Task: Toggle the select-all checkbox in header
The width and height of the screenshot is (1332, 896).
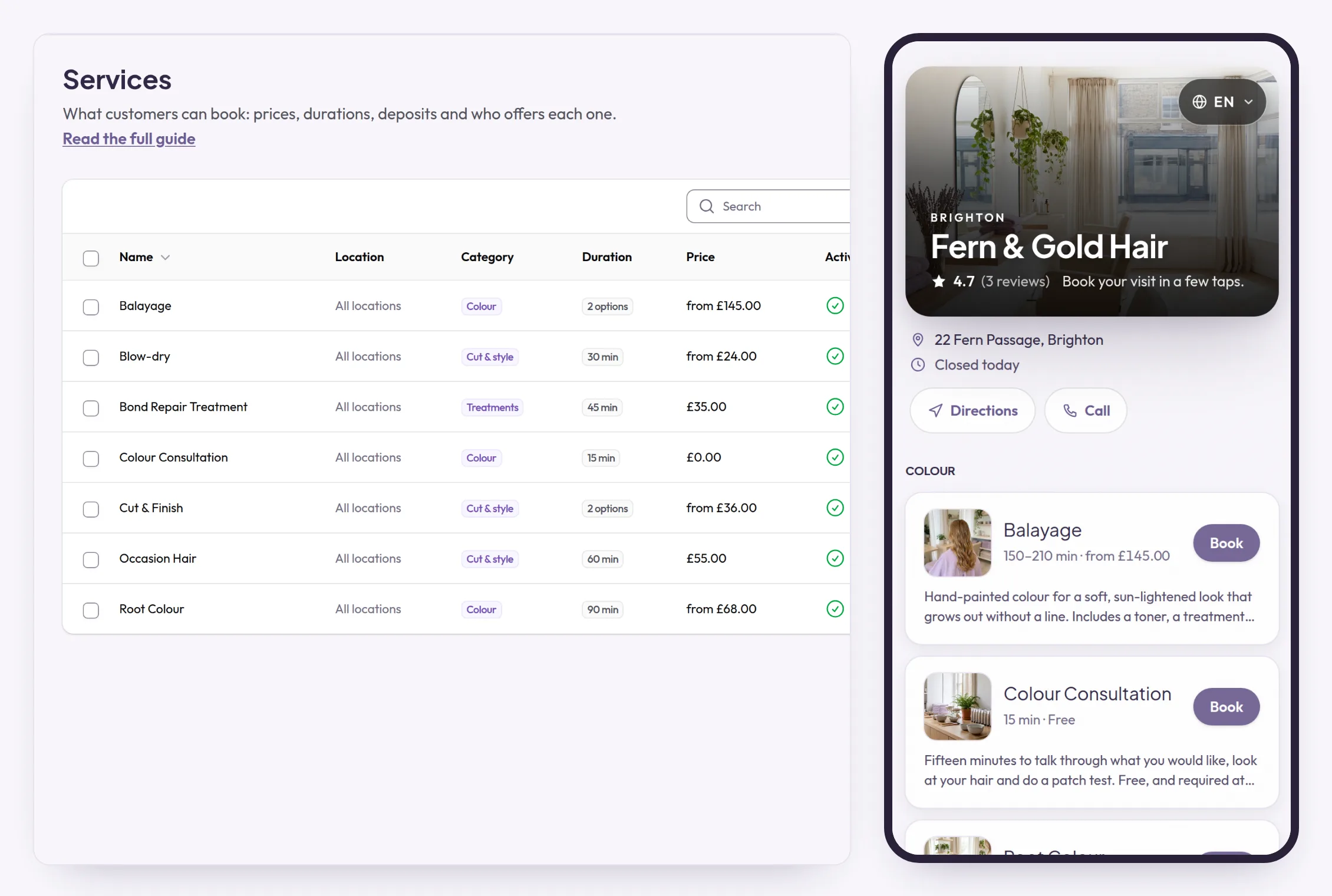Action: (91, 258)
